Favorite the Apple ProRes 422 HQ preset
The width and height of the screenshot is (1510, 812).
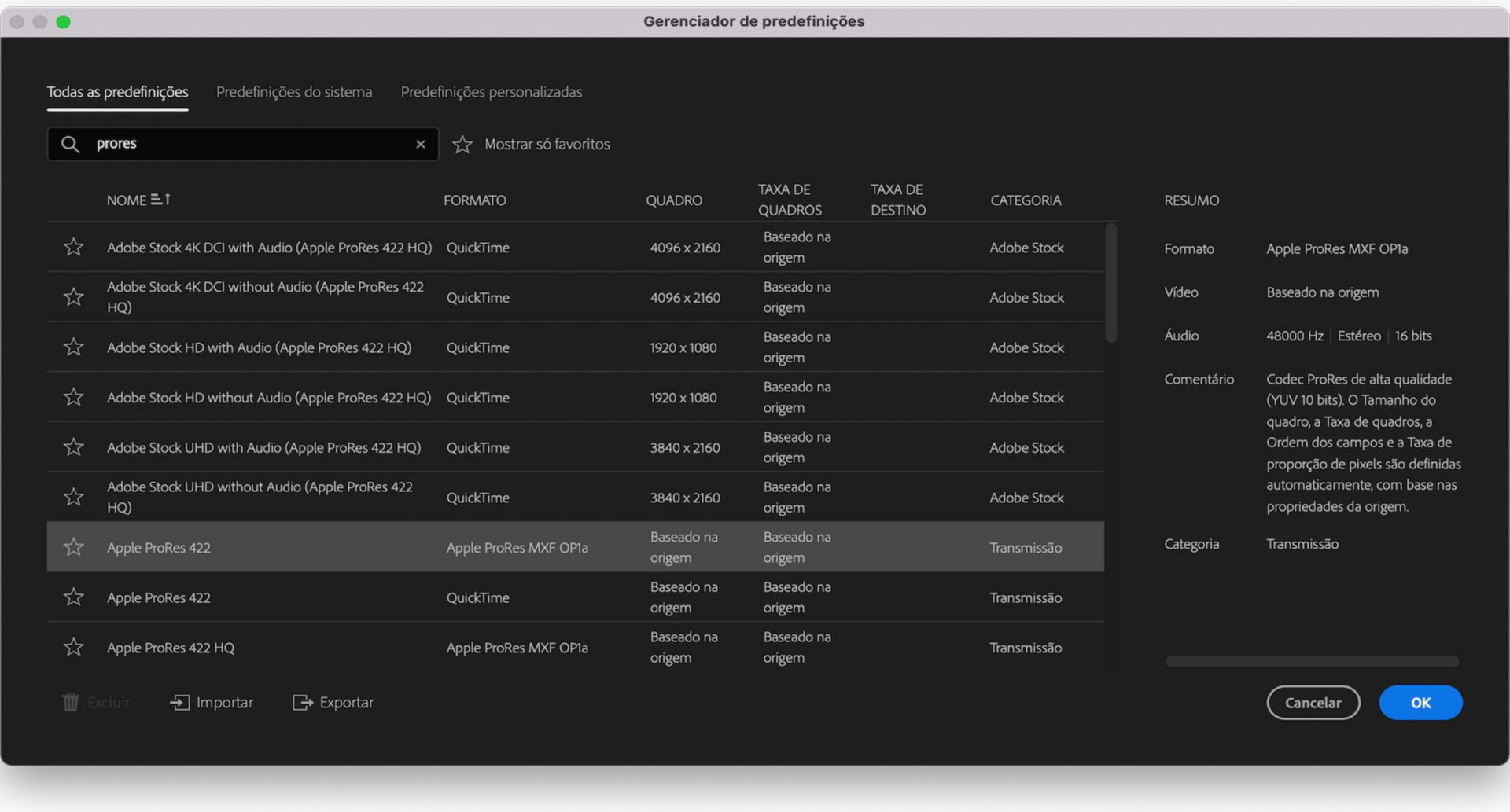pos(73,646)
